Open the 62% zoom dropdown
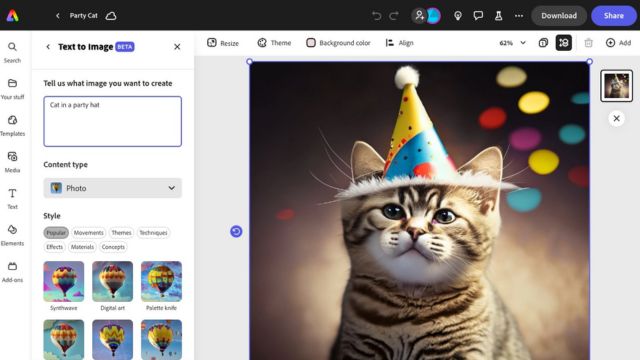This screenshot has height=360, width=640. [x=512, y=43]
